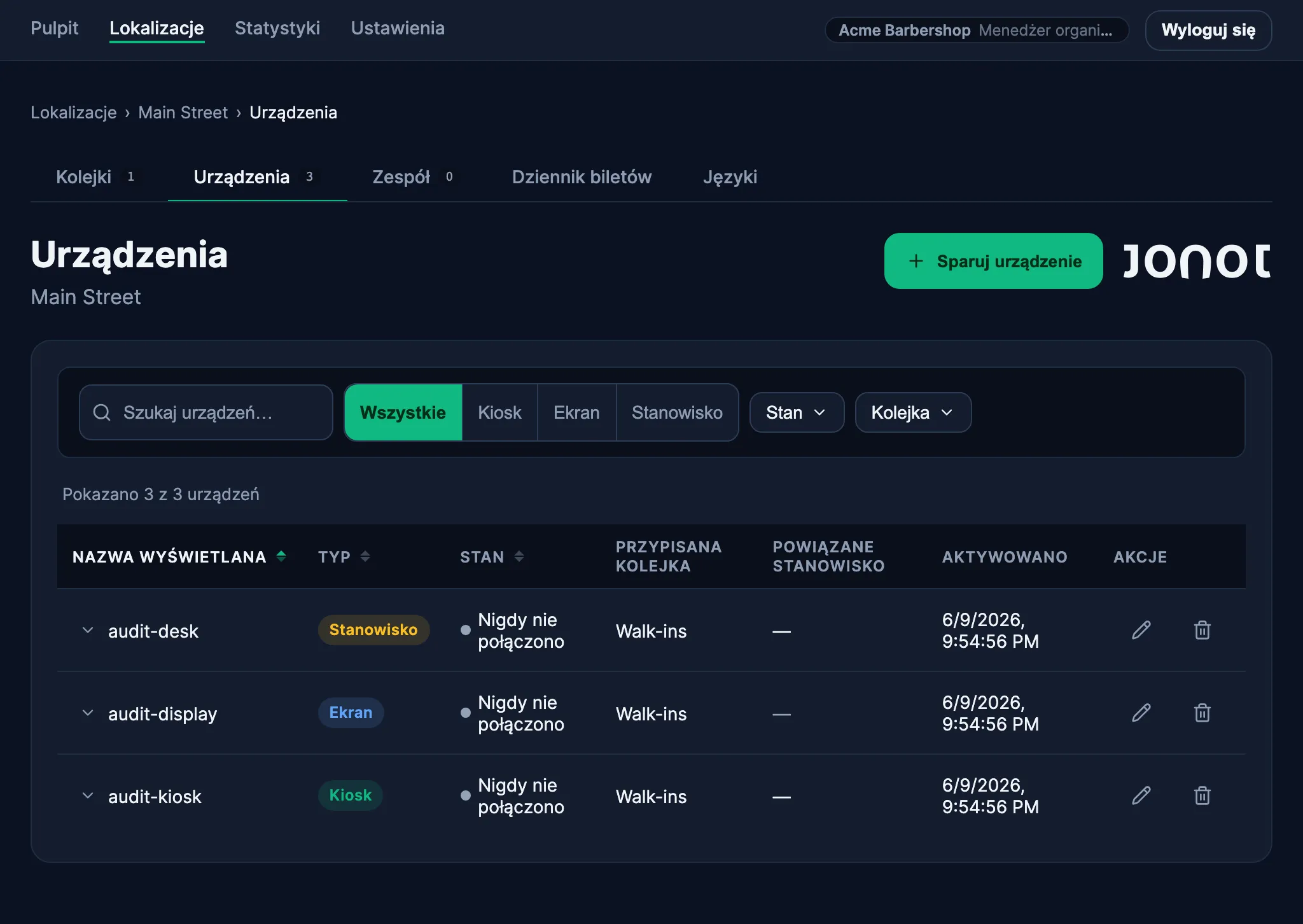Open the Stan filter dropdown
Image resolution: width=1303 pixels, height=924 pixels.
797,412
